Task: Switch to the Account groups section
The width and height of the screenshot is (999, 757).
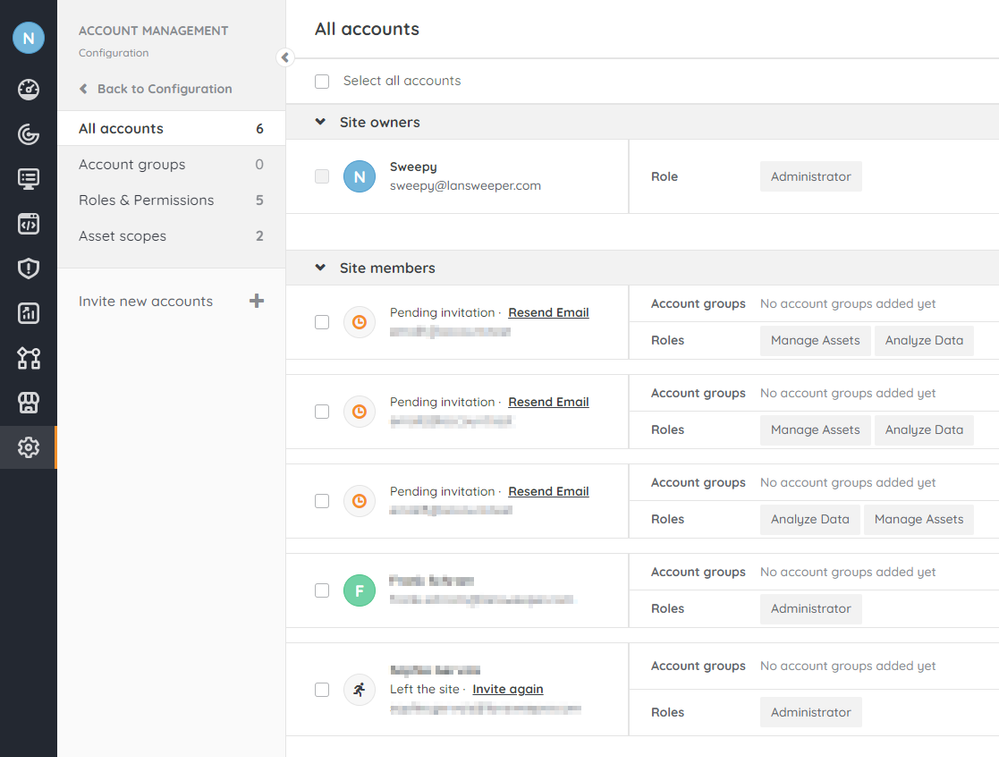Action: (131, 164)
